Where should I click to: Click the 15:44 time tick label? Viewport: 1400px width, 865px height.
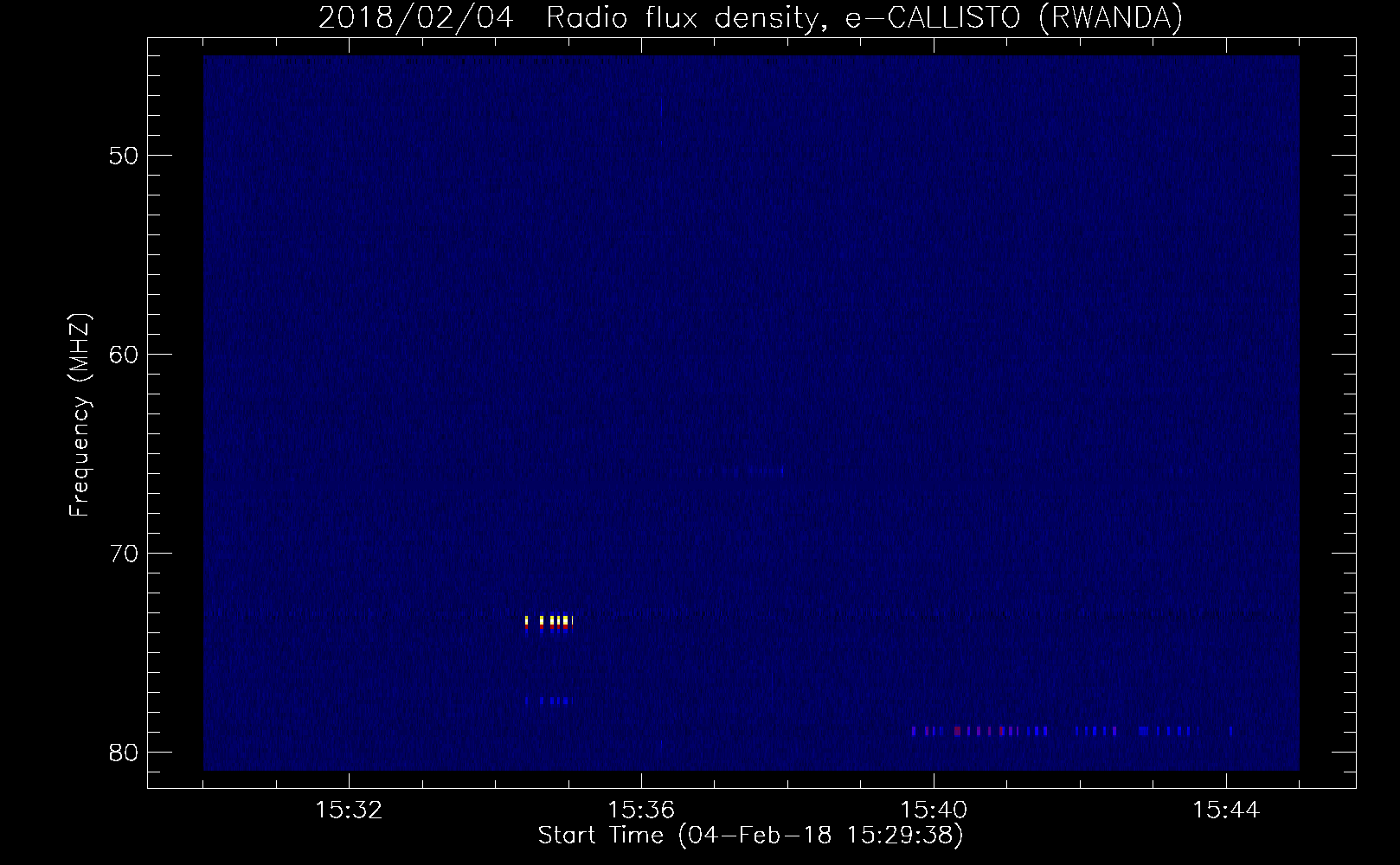tap(1226, 811)
